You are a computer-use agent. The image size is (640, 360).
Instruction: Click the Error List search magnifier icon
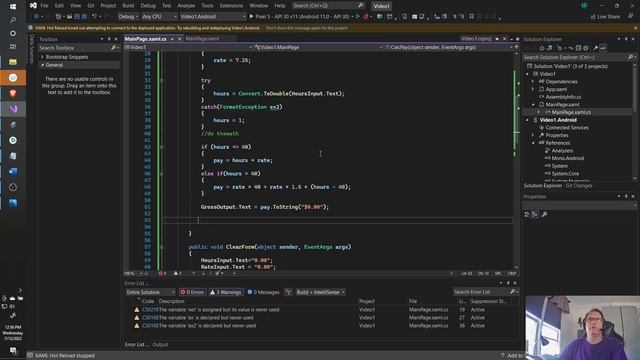pos(513,291)
